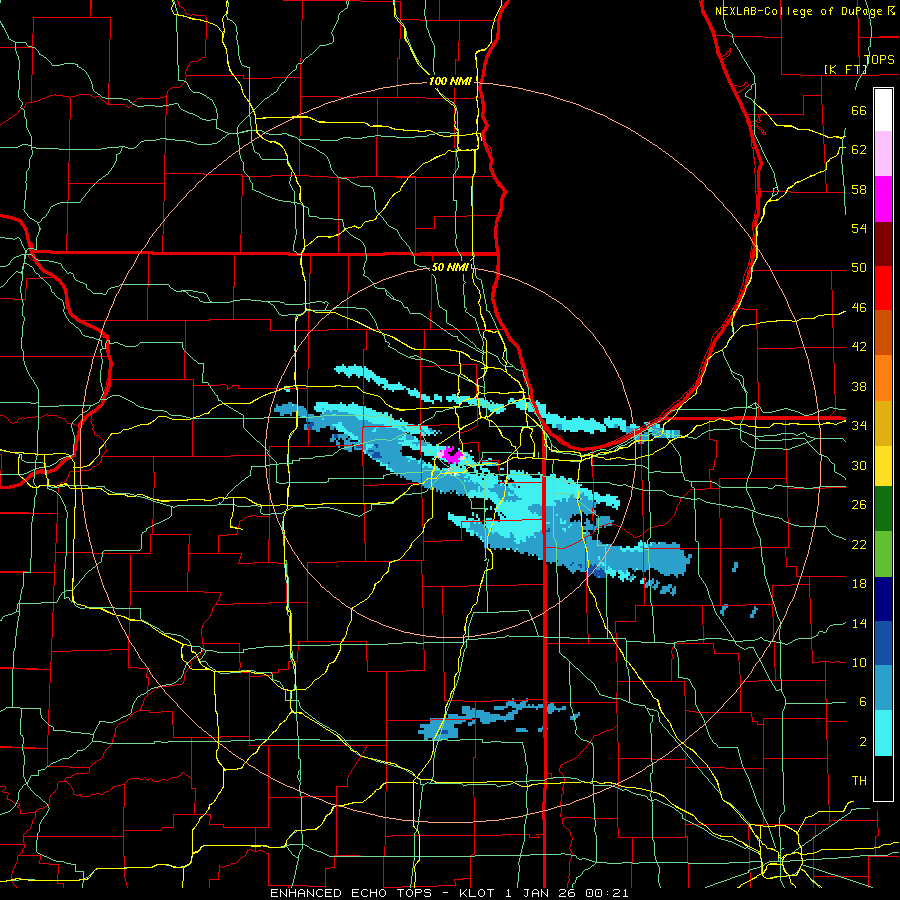Click the legend value 58
The image size is (900, 900).
click(x=859, y=189)
